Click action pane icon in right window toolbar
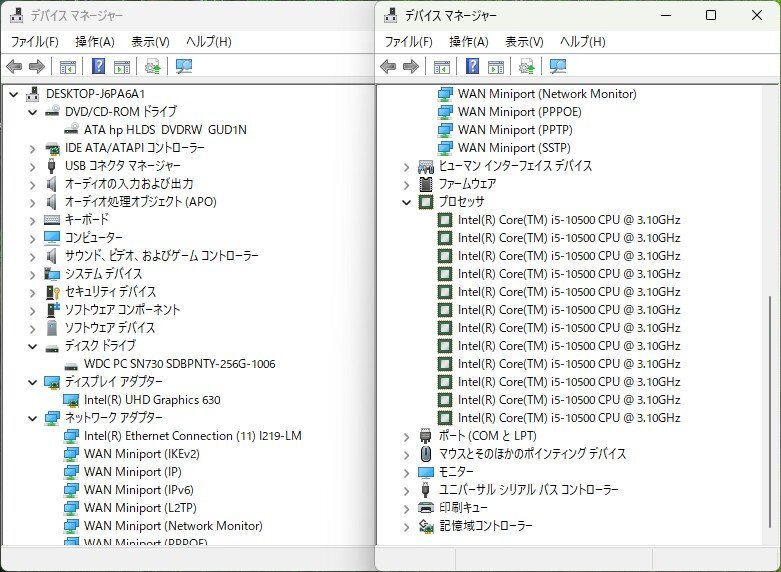781x572 pixels. pos(496,66)
